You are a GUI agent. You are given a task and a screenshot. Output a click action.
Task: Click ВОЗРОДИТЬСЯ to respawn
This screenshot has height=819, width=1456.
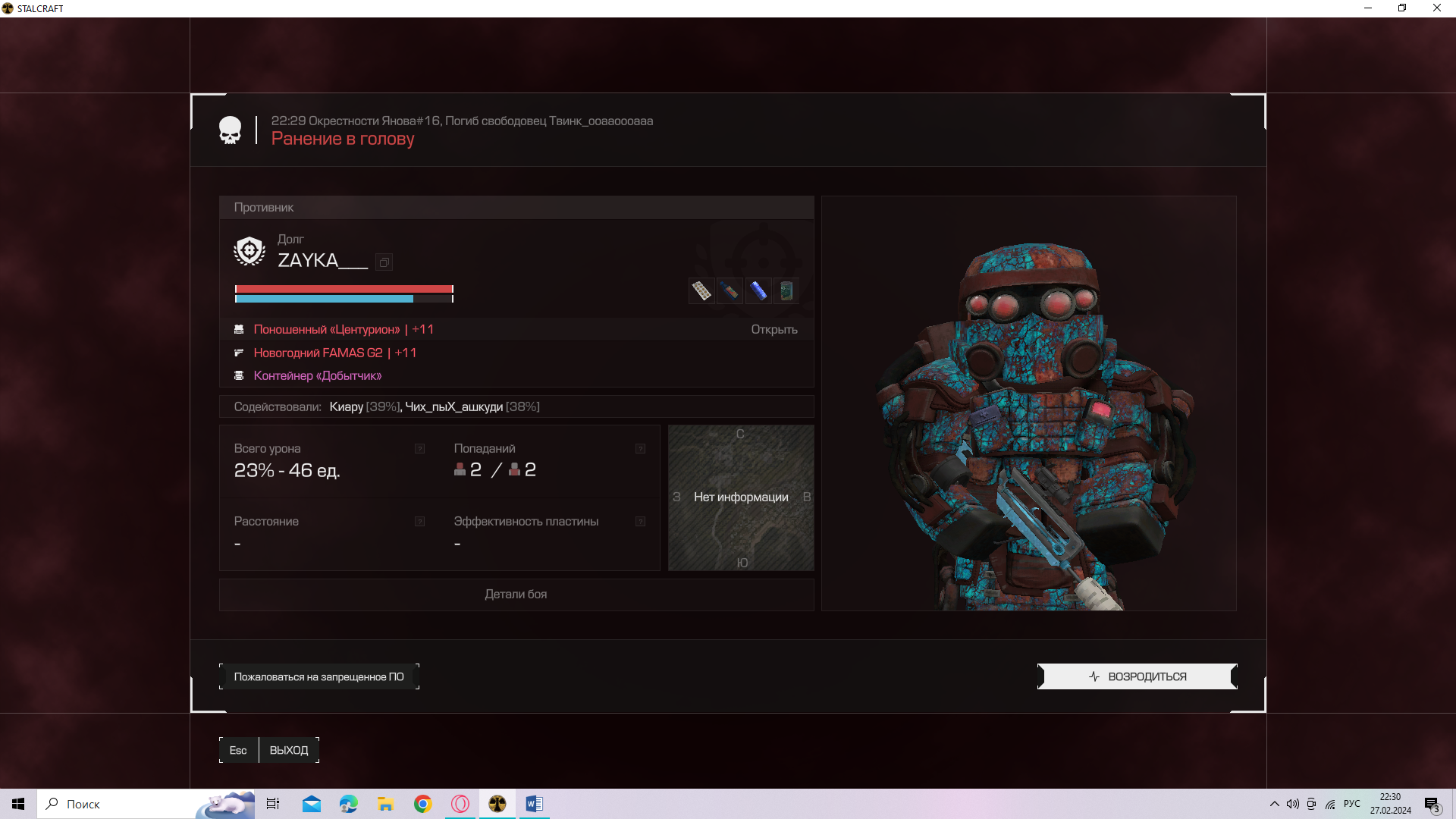(x=1137, y=676)
